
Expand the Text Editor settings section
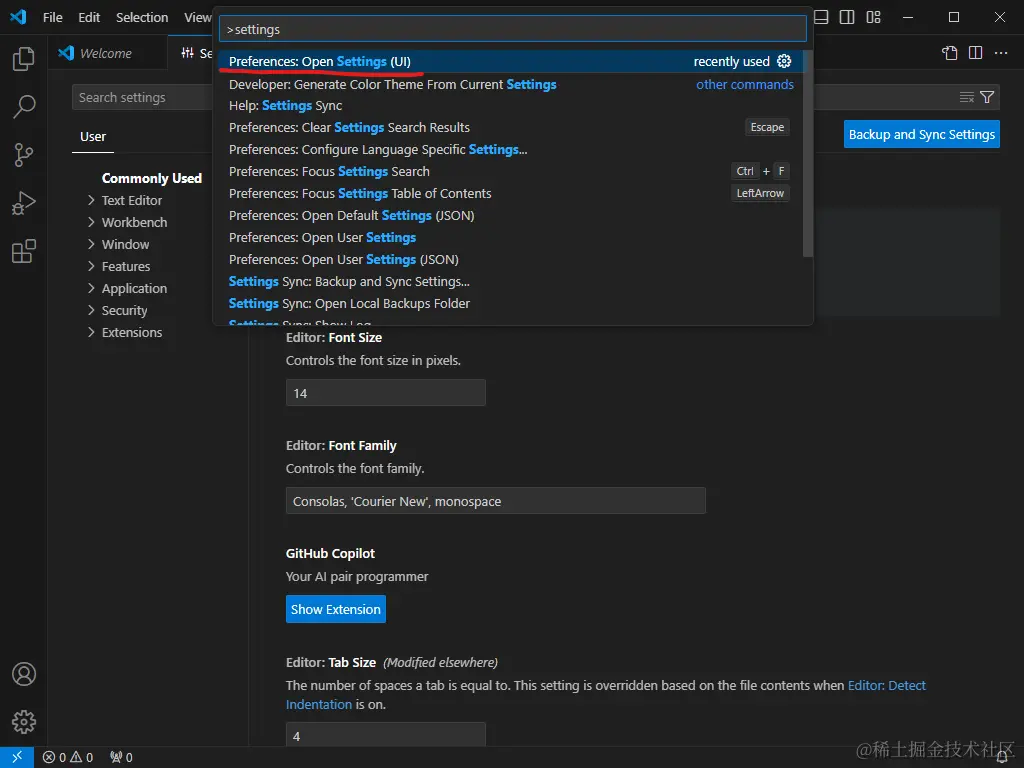point(131,200)
